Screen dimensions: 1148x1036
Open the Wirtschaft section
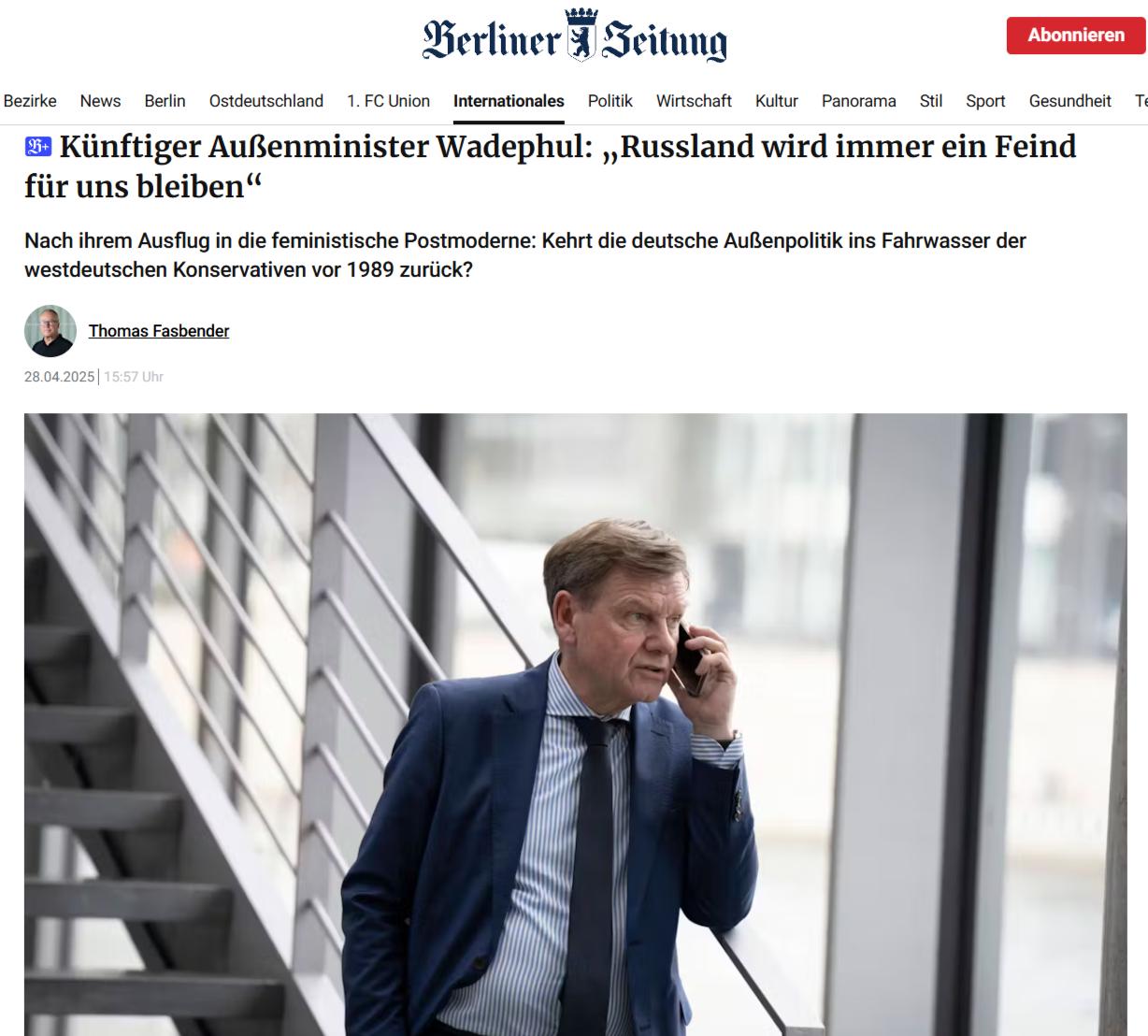[694, 101]
